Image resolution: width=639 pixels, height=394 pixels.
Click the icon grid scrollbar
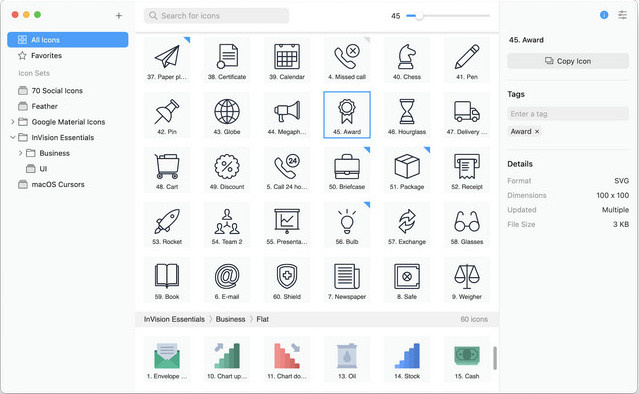495,358
